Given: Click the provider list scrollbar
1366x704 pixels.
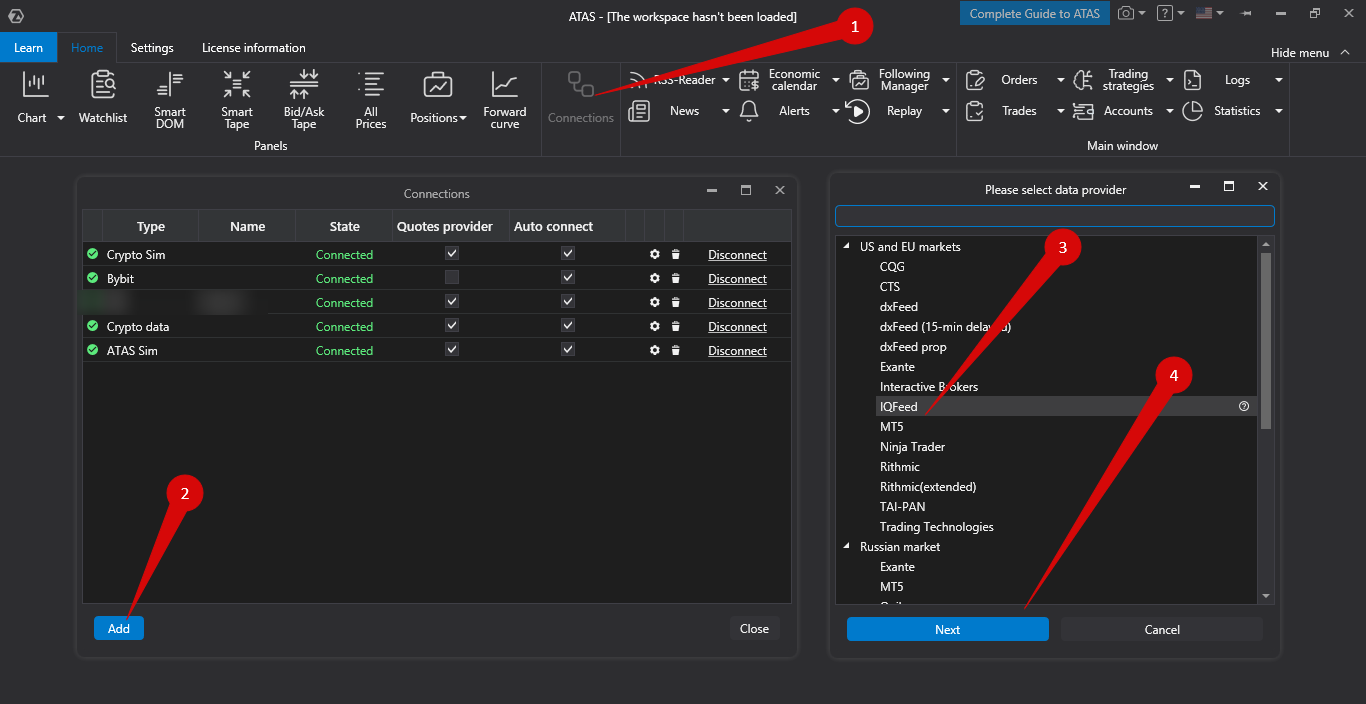Looking at the screenshot, I should pos(1266,340).
